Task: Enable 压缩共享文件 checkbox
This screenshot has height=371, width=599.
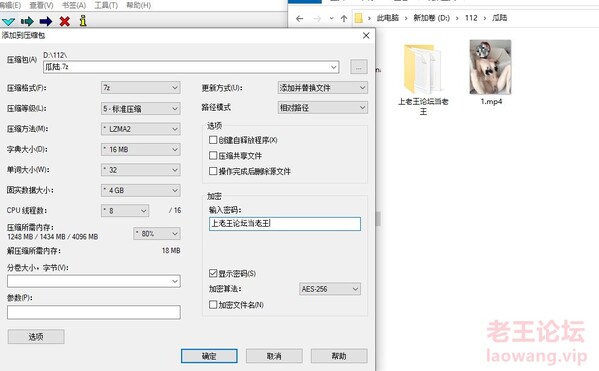Action: coord(213,156)
